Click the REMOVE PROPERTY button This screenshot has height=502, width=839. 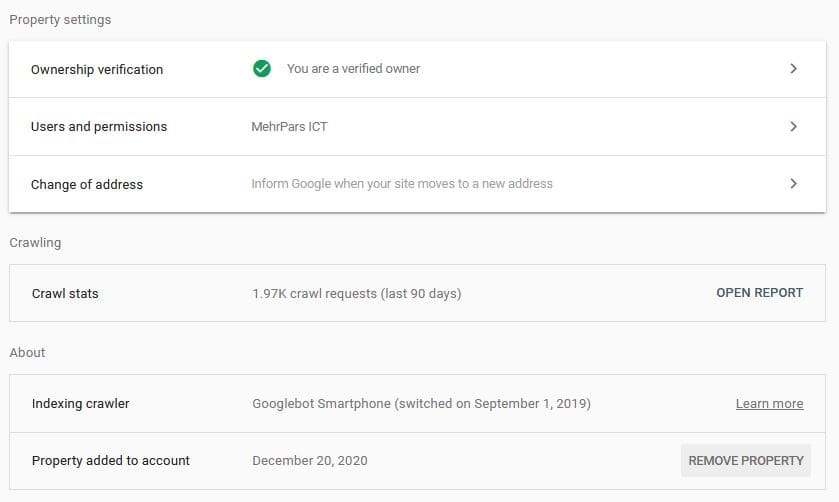tap(746, 461)
